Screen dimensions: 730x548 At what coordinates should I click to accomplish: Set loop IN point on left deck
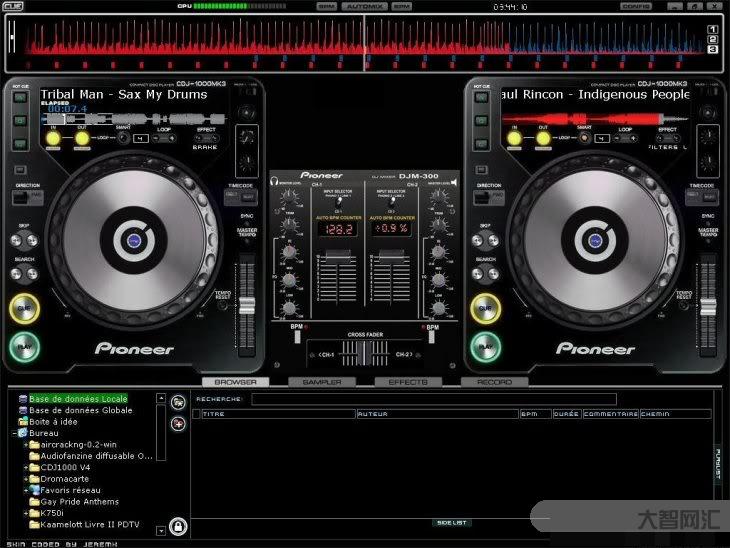(x=53, y=138)
